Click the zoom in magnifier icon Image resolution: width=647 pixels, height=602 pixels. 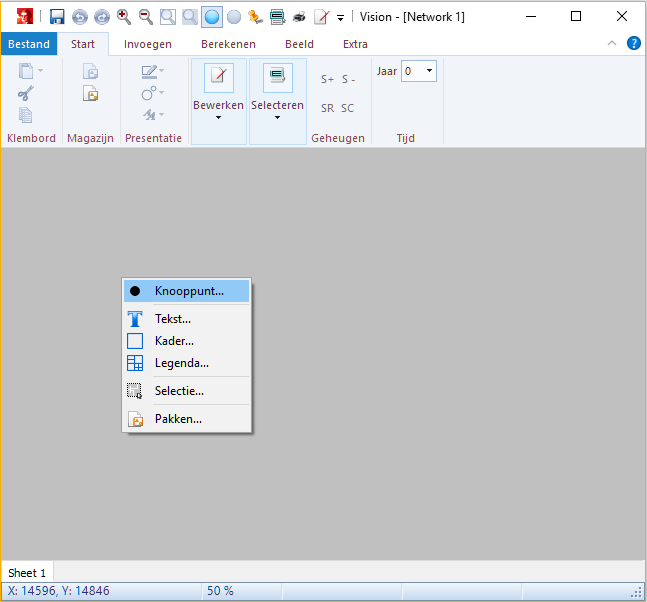coord(124,17)
